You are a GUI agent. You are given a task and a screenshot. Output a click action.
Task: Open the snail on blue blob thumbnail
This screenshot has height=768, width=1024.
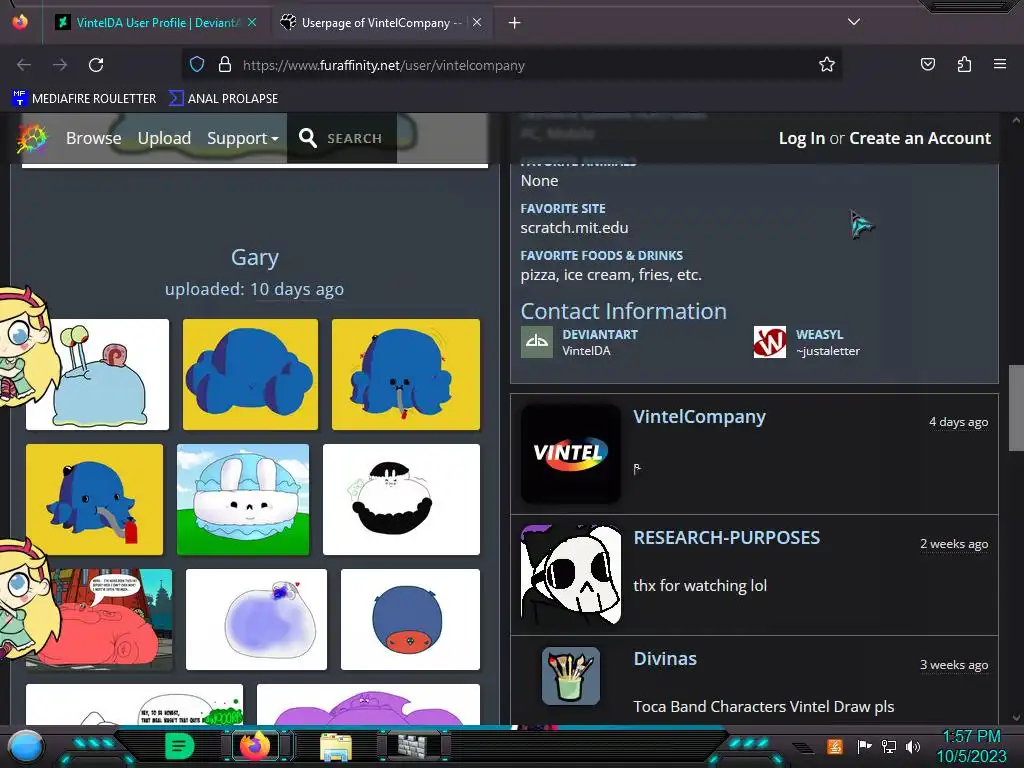(97, 374)
